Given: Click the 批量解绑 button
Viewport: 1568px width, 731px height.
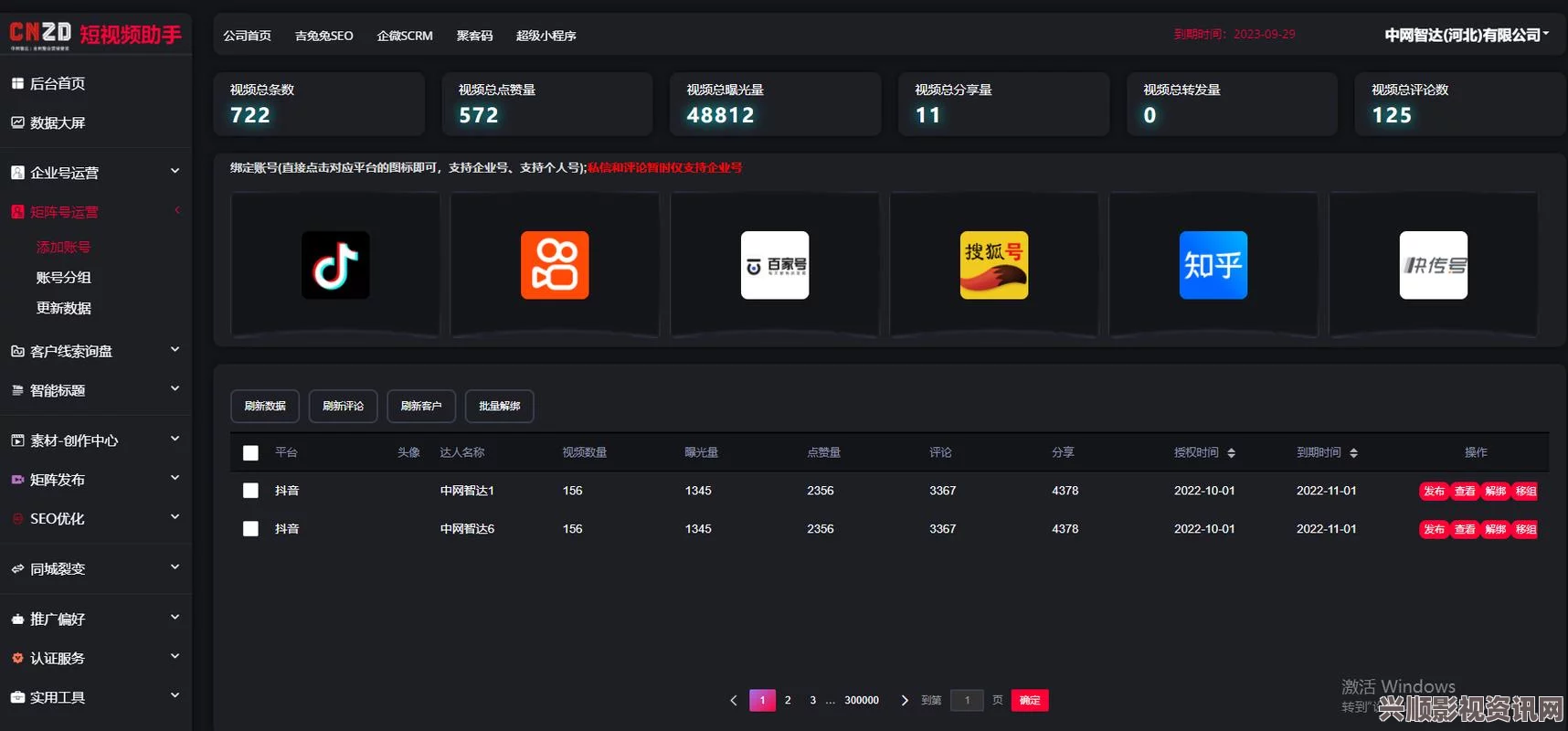Looking at the screenshot, I should 500,406.
